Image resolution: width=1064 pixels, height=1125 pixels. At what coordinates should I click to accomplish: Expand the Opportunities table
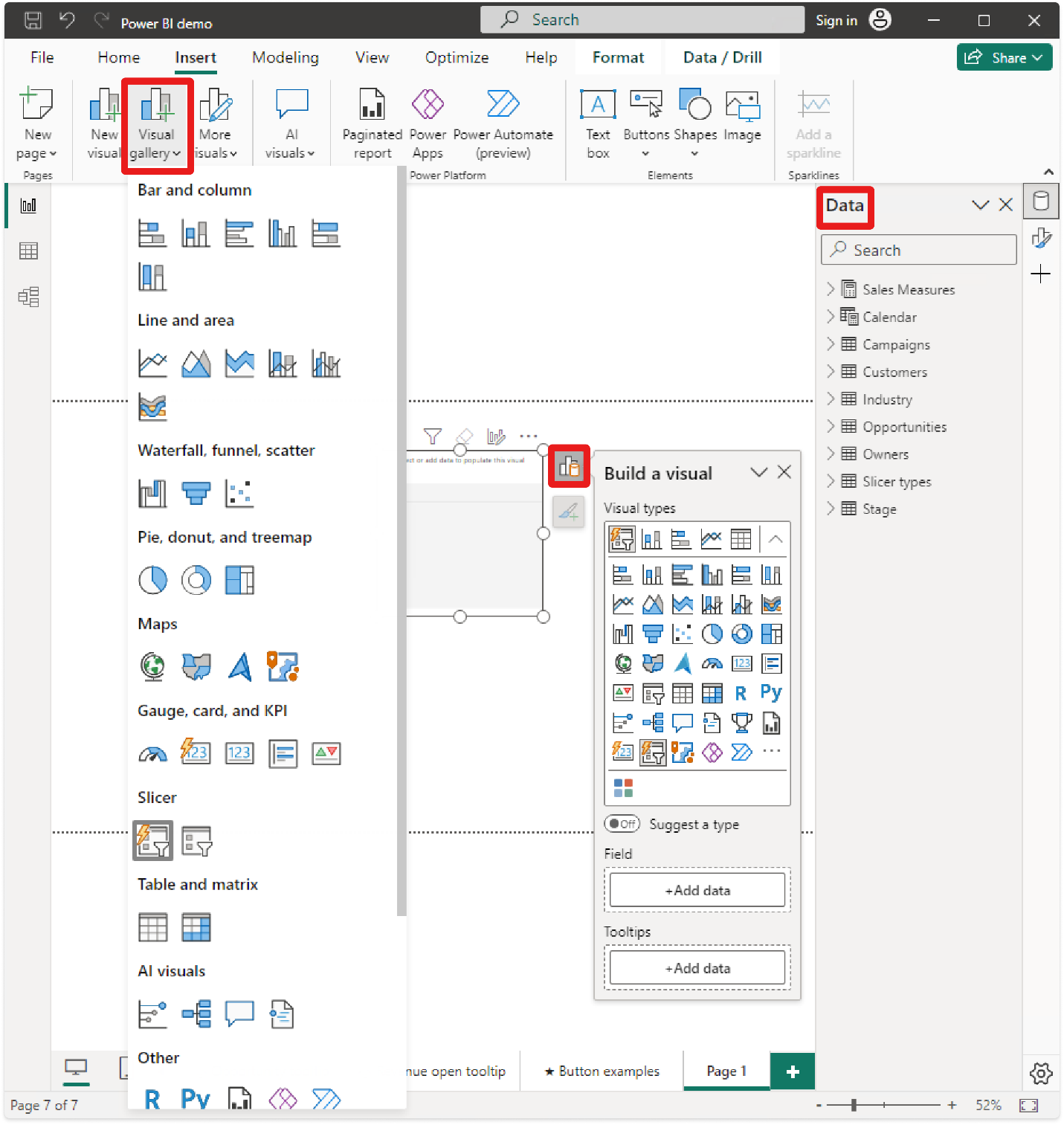point(831,427)
